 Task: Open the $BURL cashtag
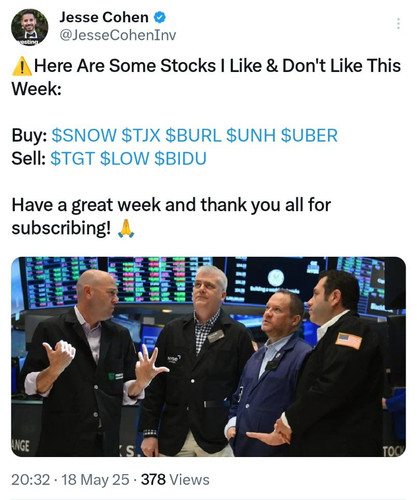point(193,136)
